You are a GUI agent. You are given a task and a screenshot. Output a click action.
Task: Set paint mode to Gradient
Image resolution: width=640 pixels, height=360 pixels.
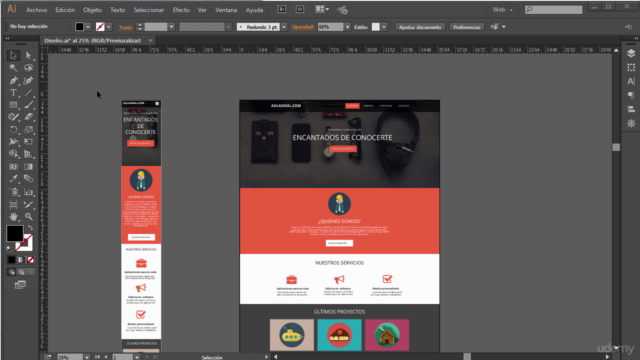[x=21, y=260]
